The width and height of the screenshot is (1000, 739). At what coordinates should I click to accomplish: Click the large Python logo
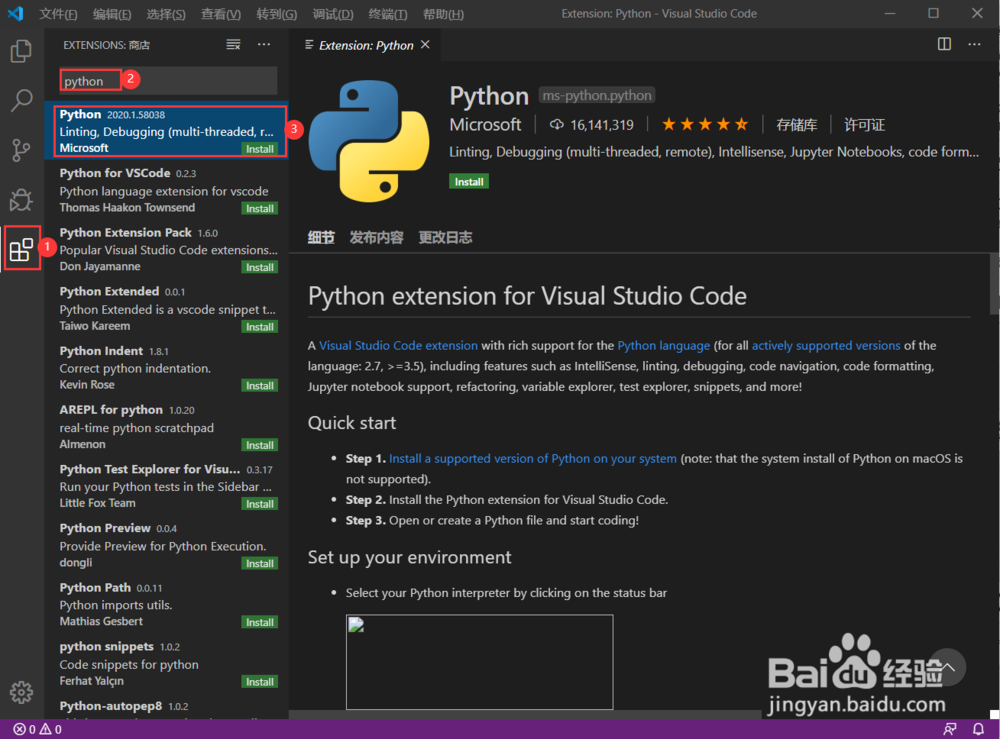369,141
